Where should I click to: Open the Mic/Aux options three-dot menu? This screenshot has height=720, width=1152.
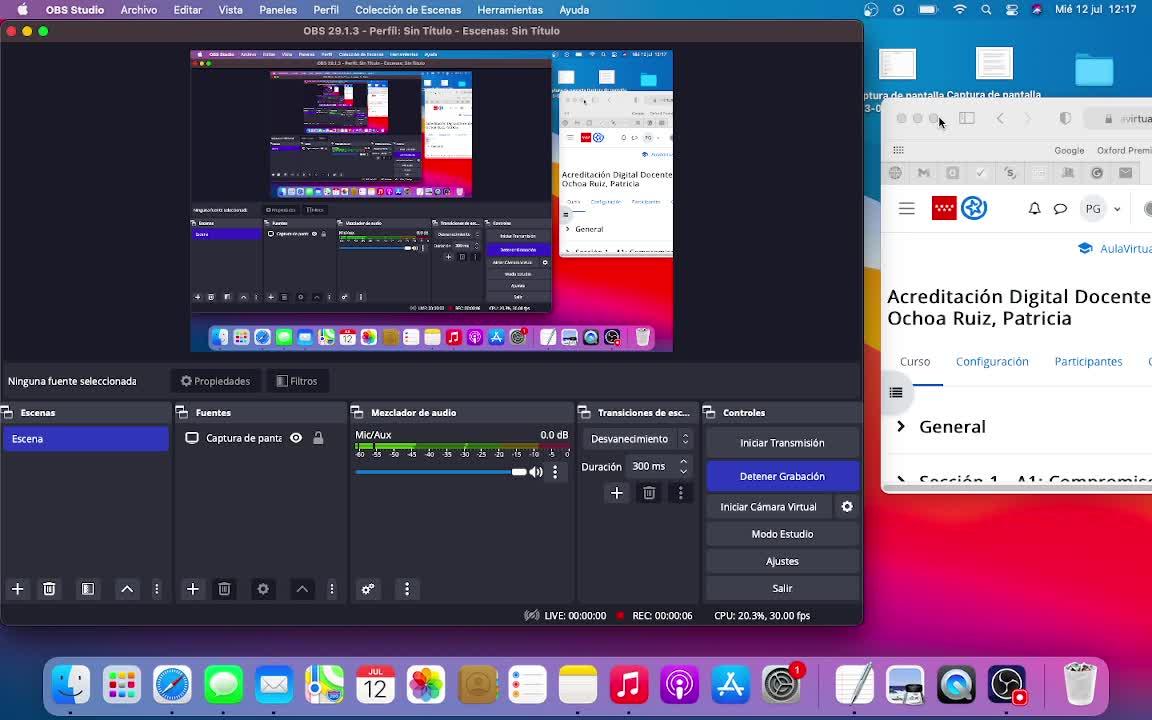click(555, 472)
